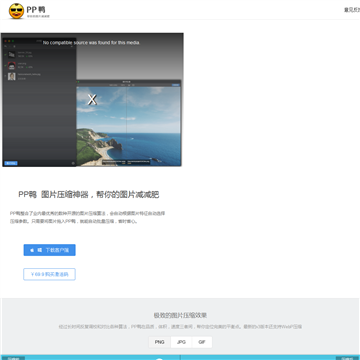
Task: Click the ¥69.9 buy activation code button
Action: (x=49, y=274)
